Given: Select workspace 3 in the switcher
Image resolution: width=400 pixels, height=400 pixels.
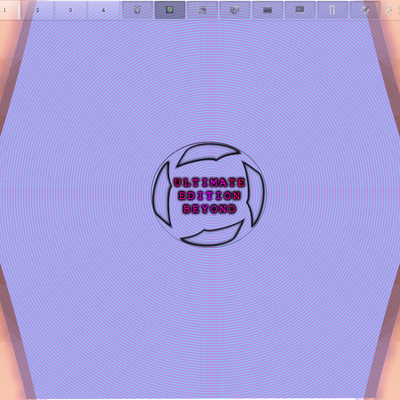Looking at the screenshot, I should pos(70,10).
